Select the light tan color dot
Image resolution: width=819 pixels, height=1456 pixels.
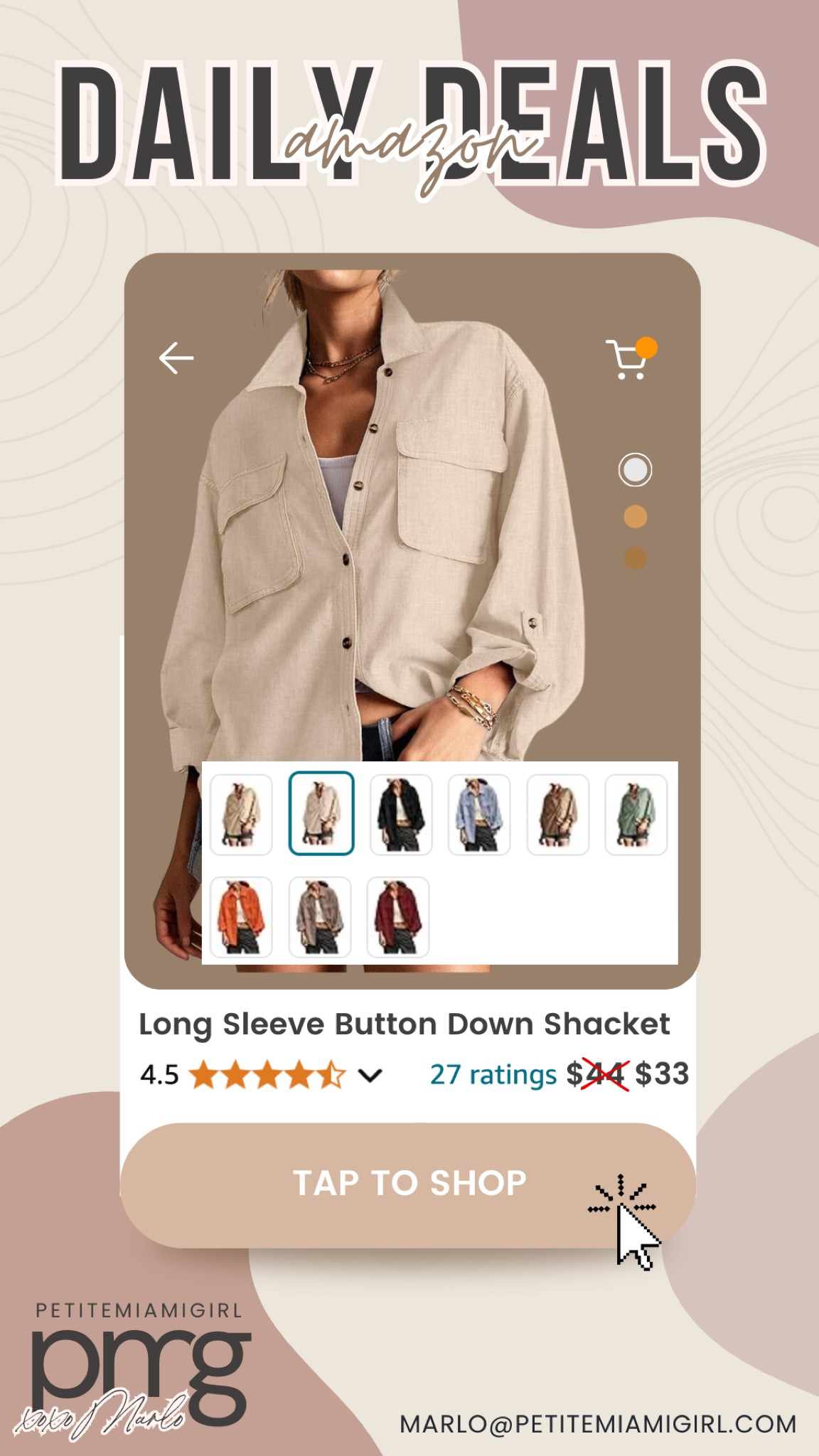pyautogui.click(x=635, y=517)
